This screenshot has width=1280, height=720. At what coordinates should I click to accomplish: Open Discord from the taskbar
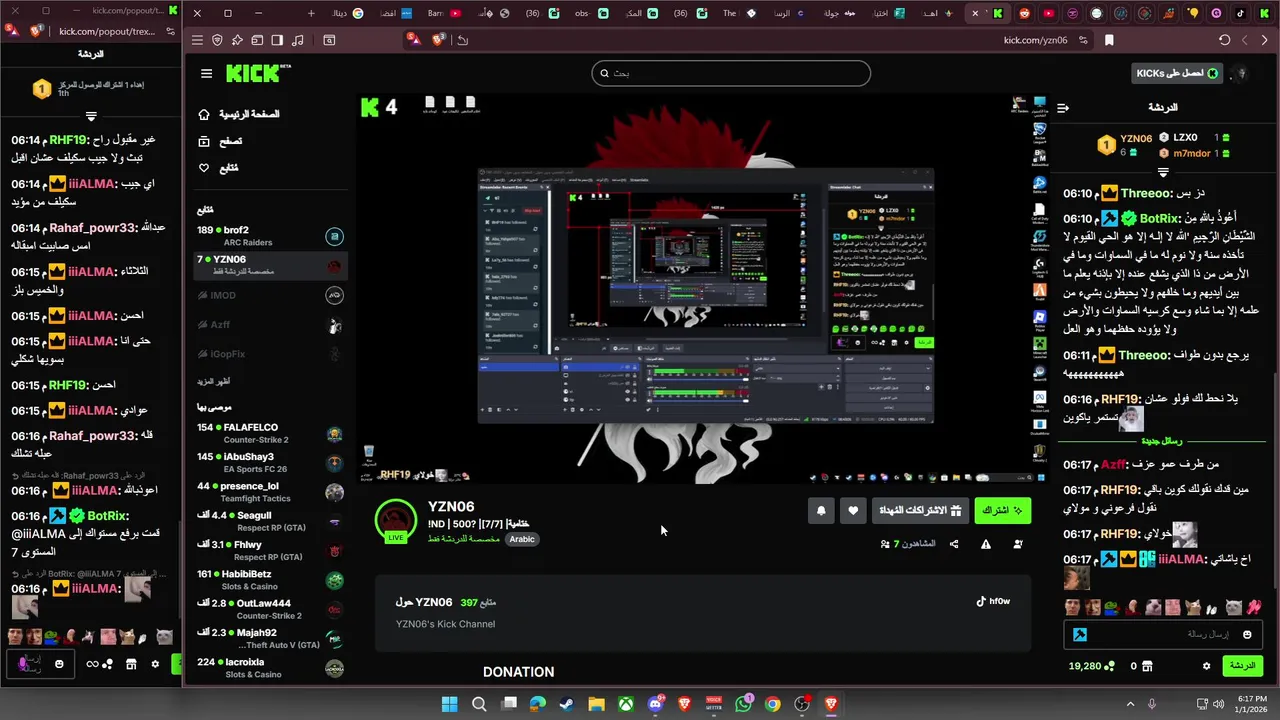[x=655, y=704]
